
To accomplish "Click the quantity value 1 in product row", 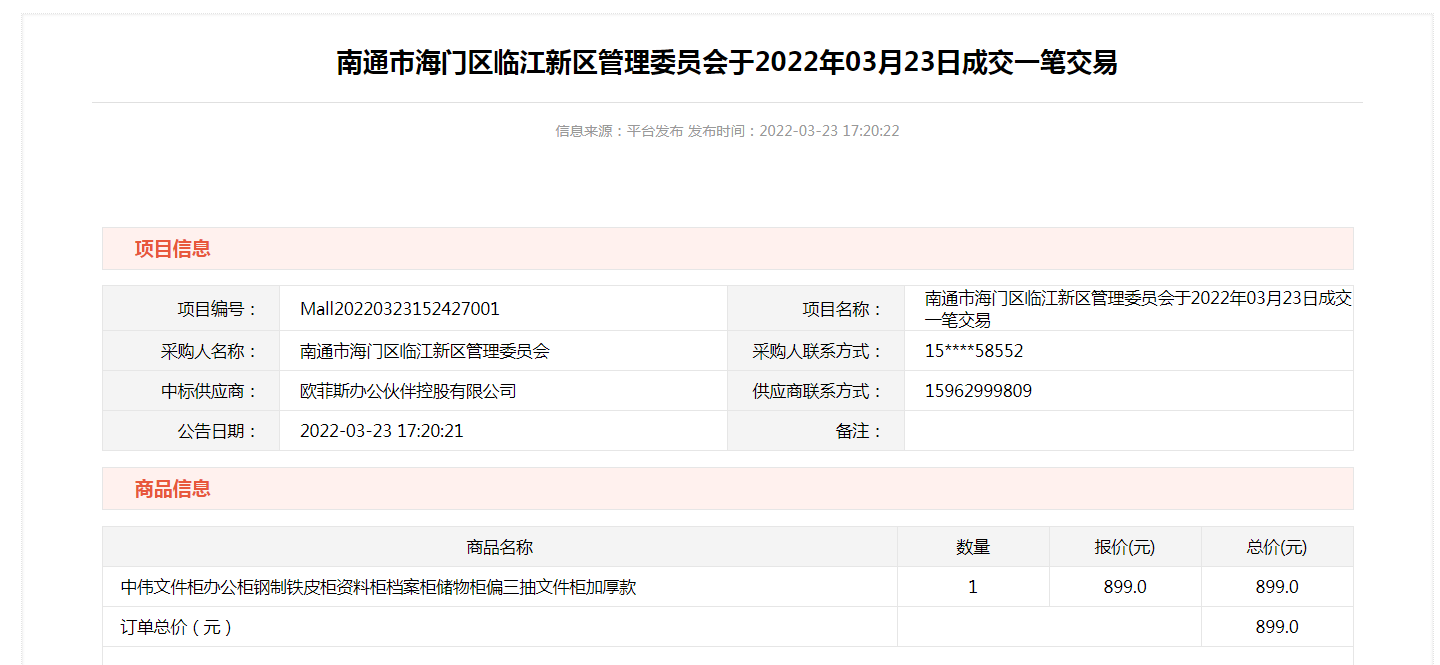I will point(973,587).
